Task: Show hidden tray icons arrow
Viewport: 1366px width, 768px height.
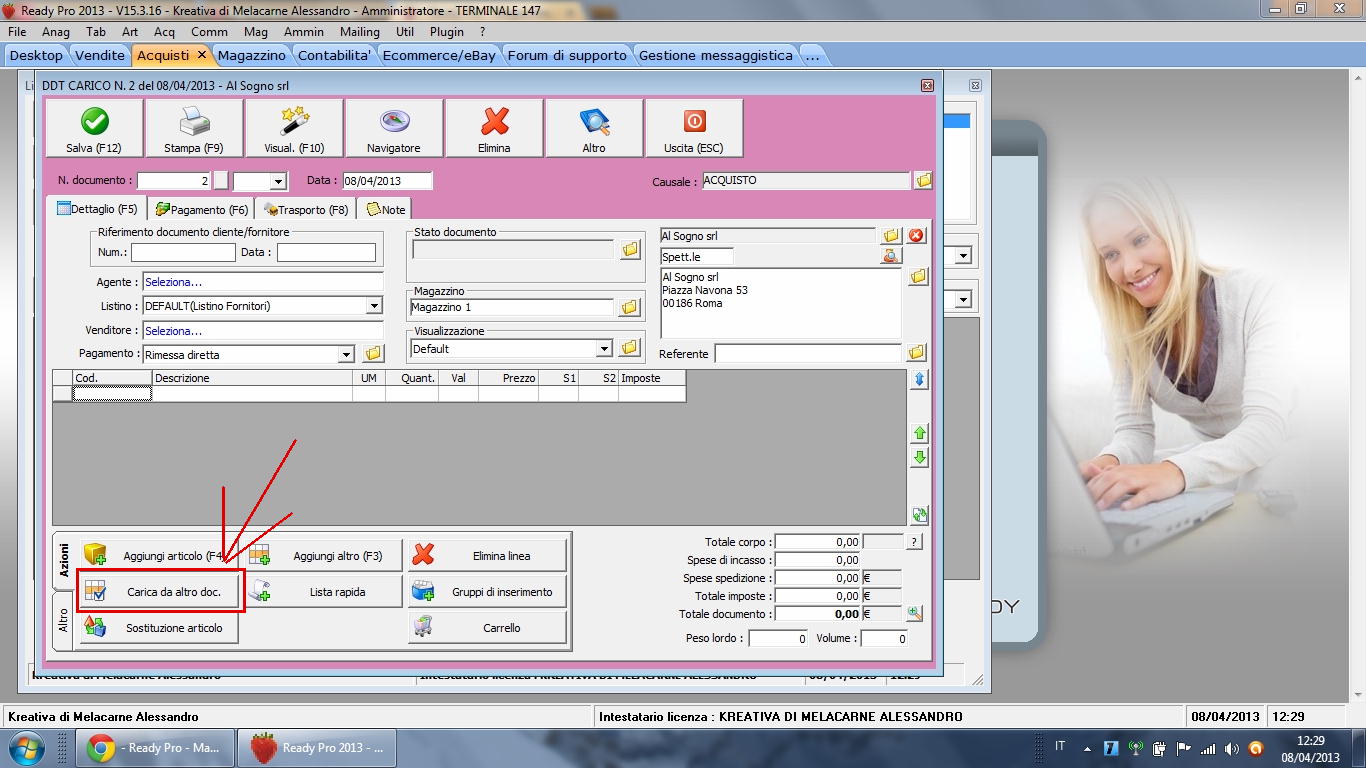Action: pos(1087,748)
